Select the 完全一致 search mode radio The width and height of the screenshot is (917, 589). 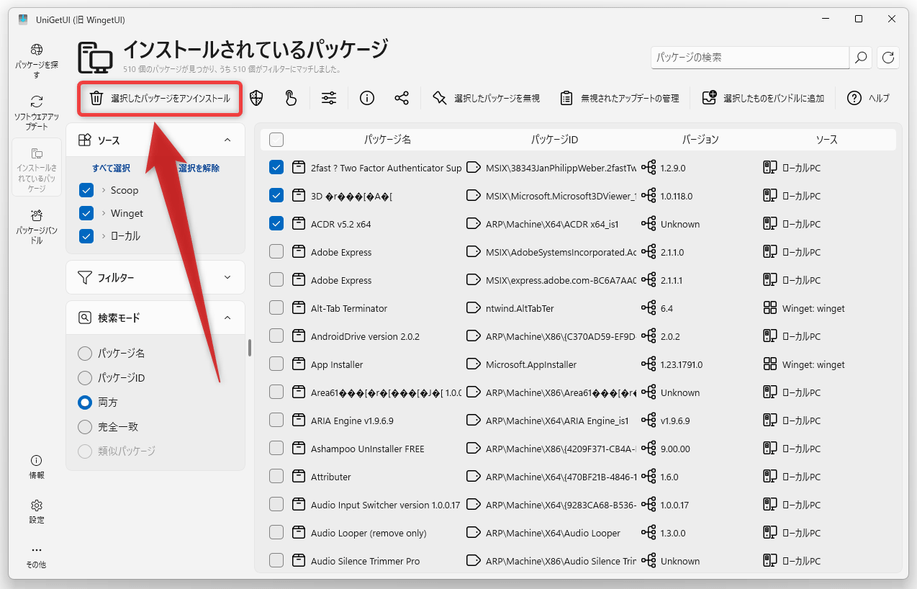tap(85, 427)
